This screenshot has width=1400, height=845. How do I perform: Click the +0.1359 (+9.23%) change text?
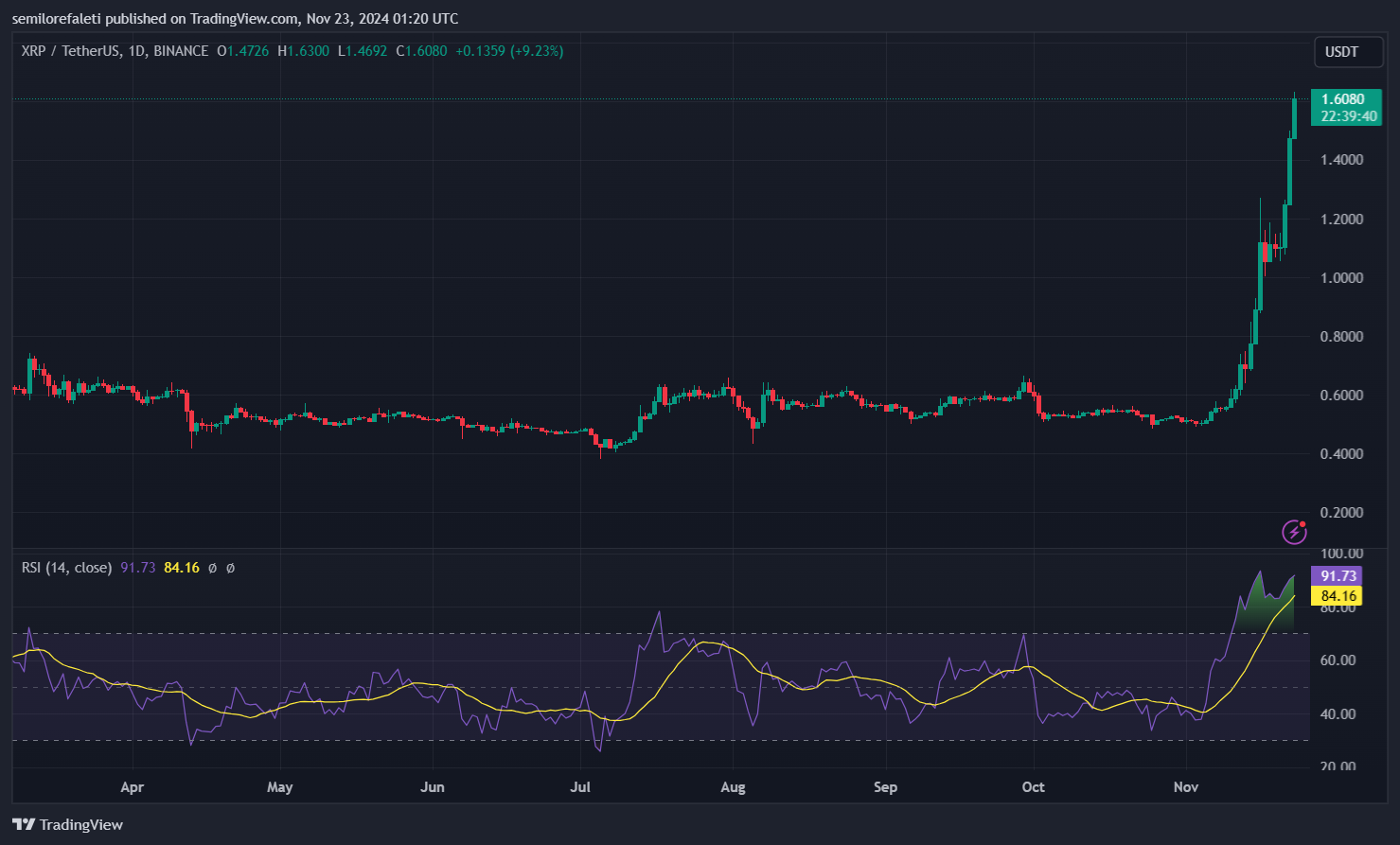pos(509,51)
